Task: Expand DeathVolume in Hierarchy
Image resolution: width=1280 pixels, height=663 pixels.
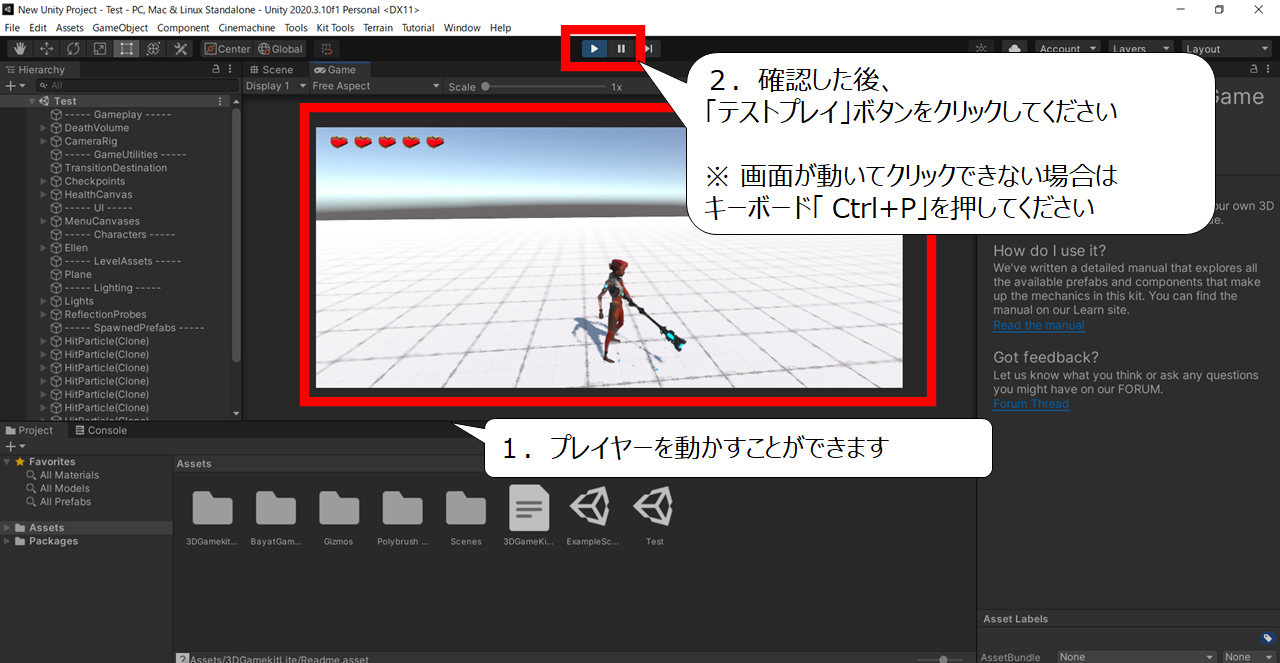Action: (44, 128)
